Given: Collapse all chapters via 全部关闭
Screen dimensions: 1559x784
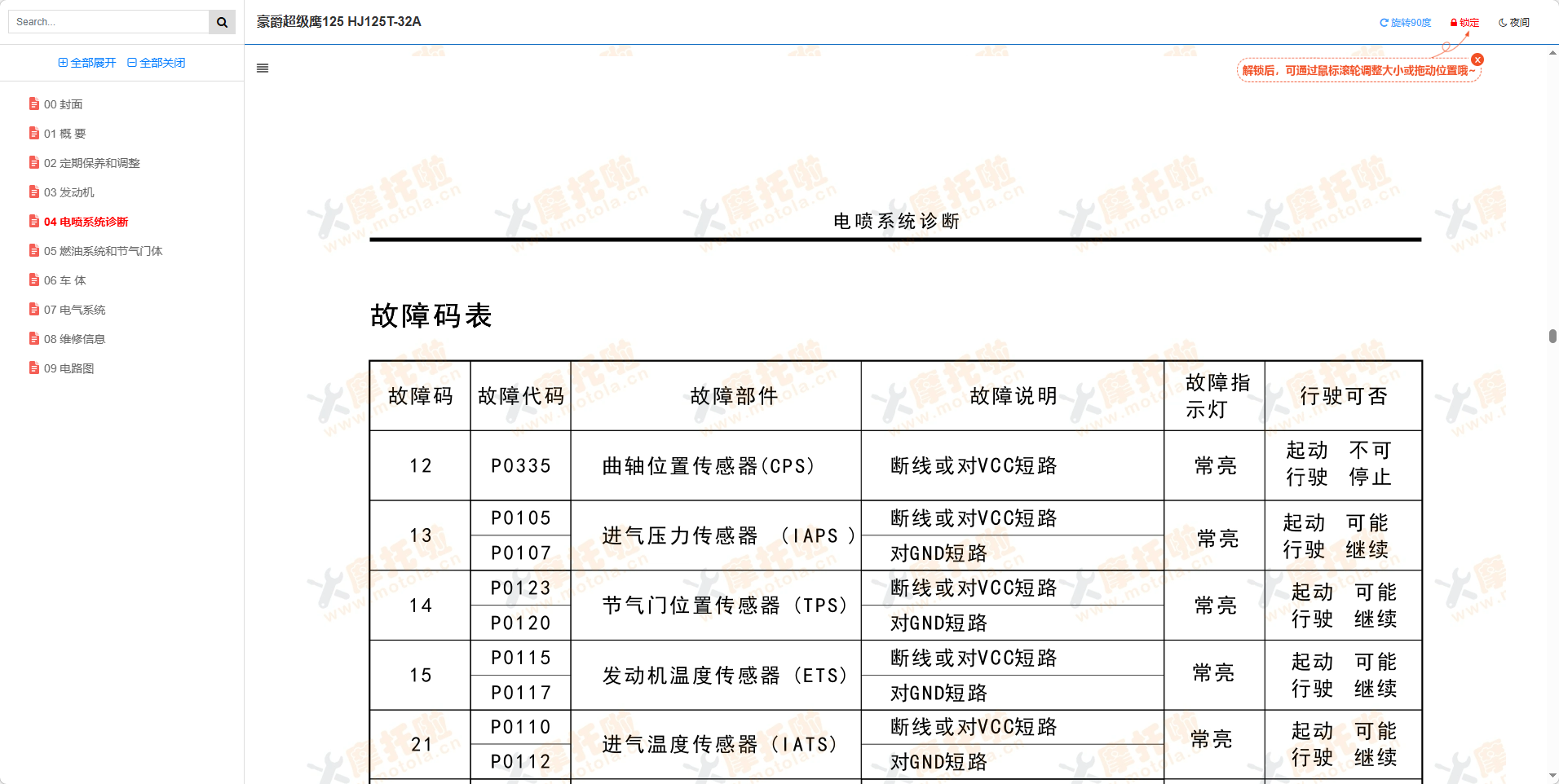Looking at the screenshot, I should coord(155,62).
